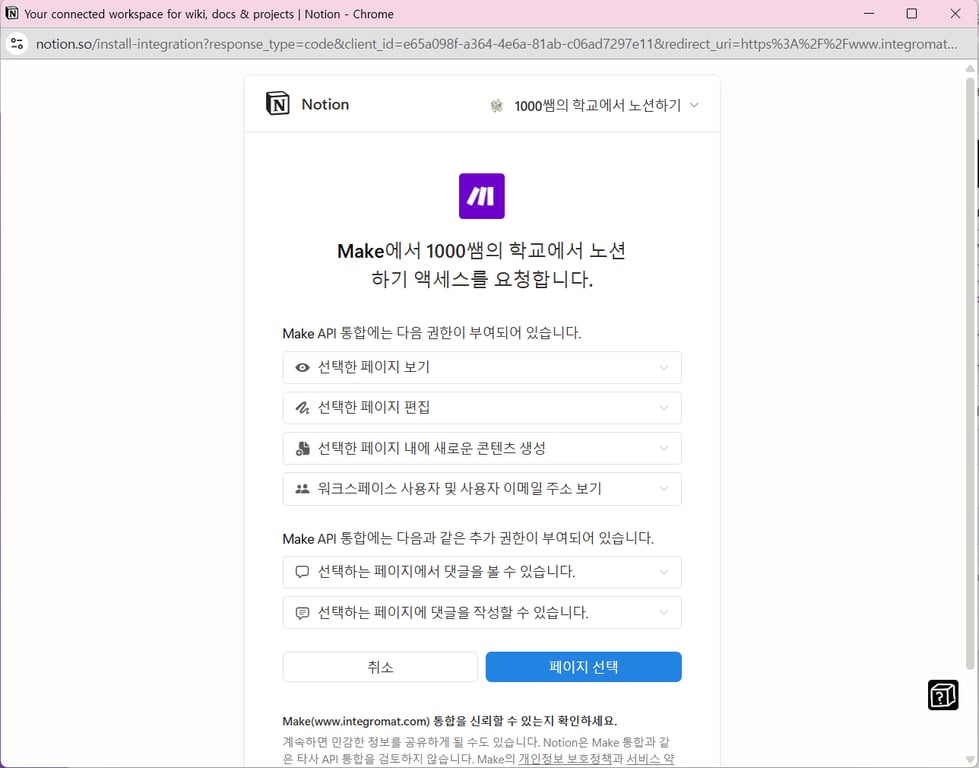979x768 pixels.
Task: Close the Chrome popup window
Action: 955,13
